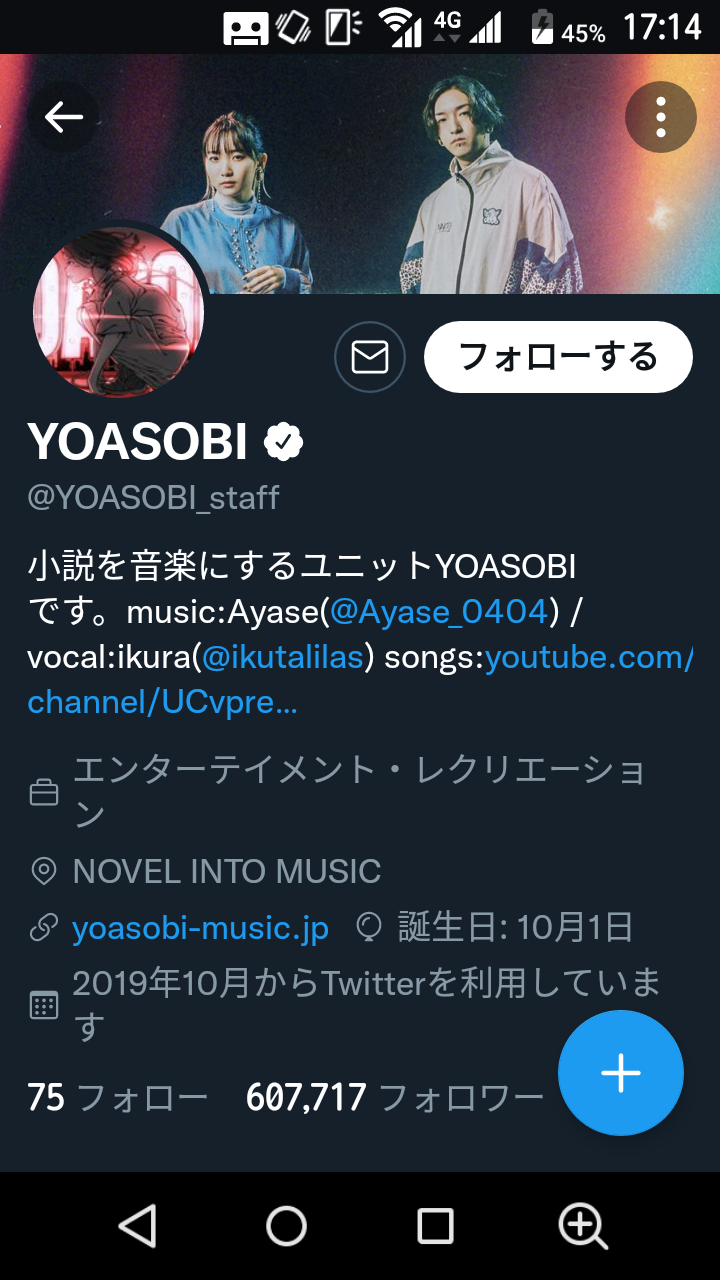Open the youtube.com channel link
The width and height of the screenshot is (720, 1280).
(361, 679)
